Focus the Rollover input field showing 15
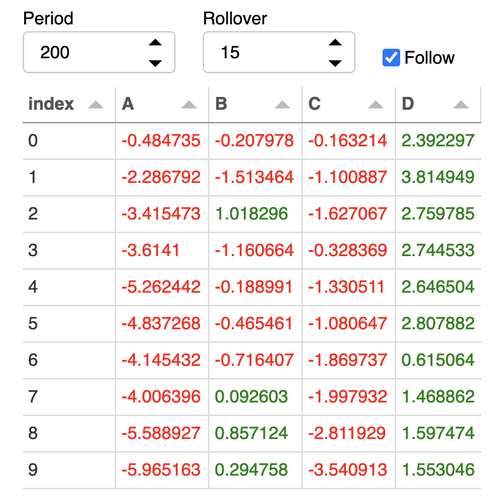Image resolution: width=500 pixels, height=500 pixels. tap(279, 52)
